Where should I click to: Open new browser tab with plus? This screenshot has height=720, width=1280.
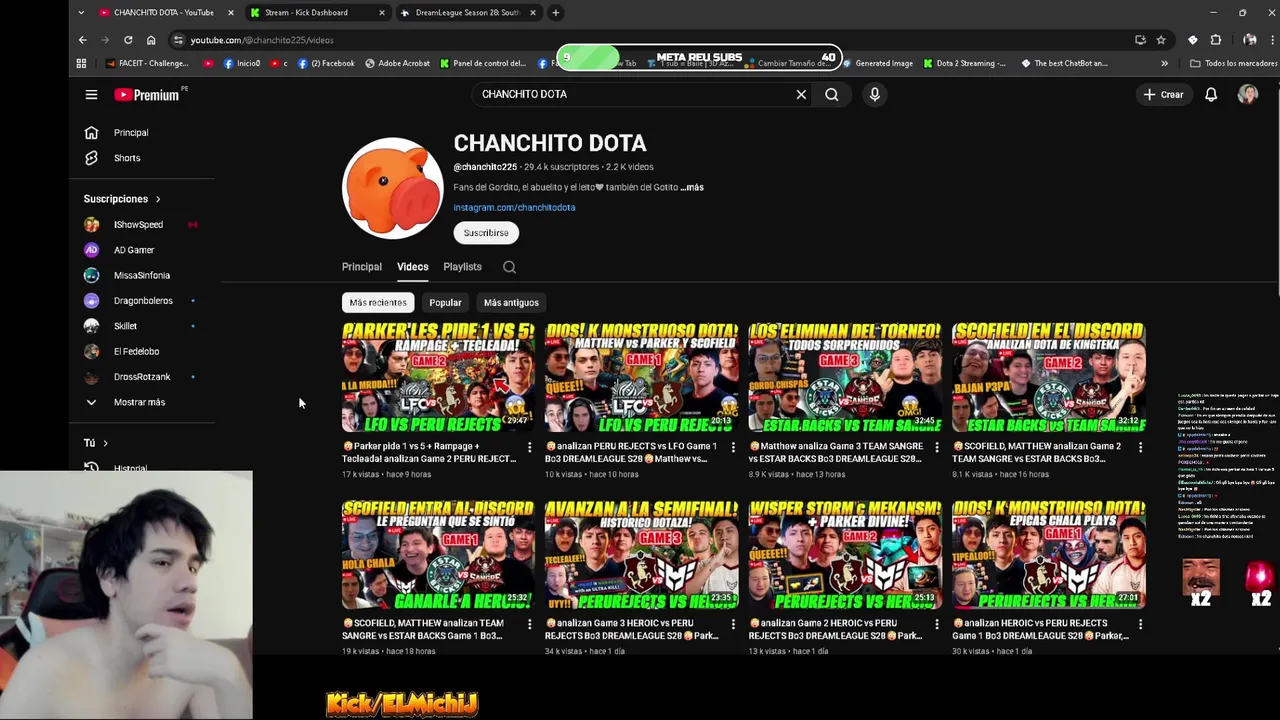(x=555, y=13)
